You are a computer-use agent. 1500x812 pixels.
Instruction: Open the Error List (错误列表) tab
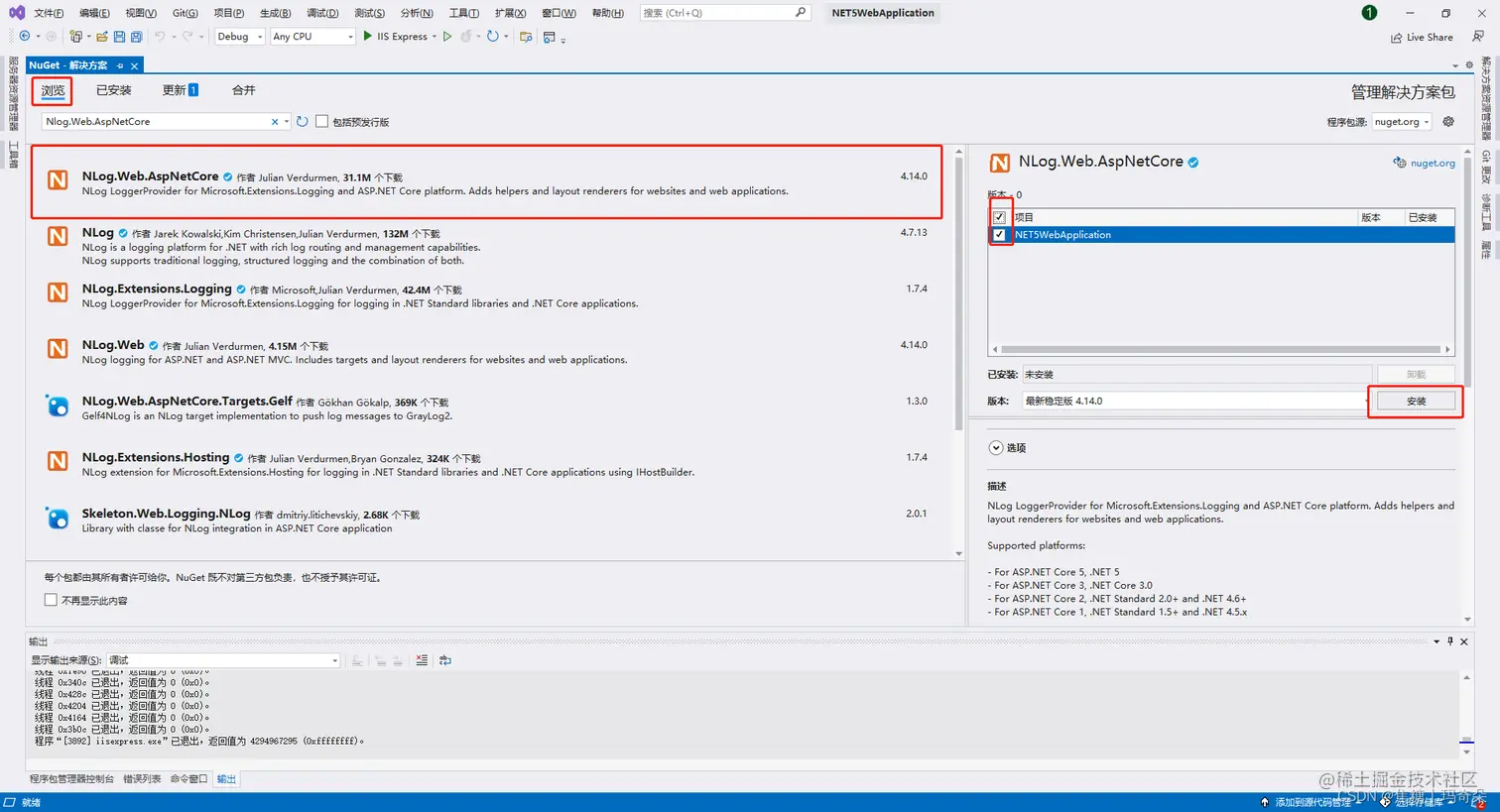click(x=142, y=779)
